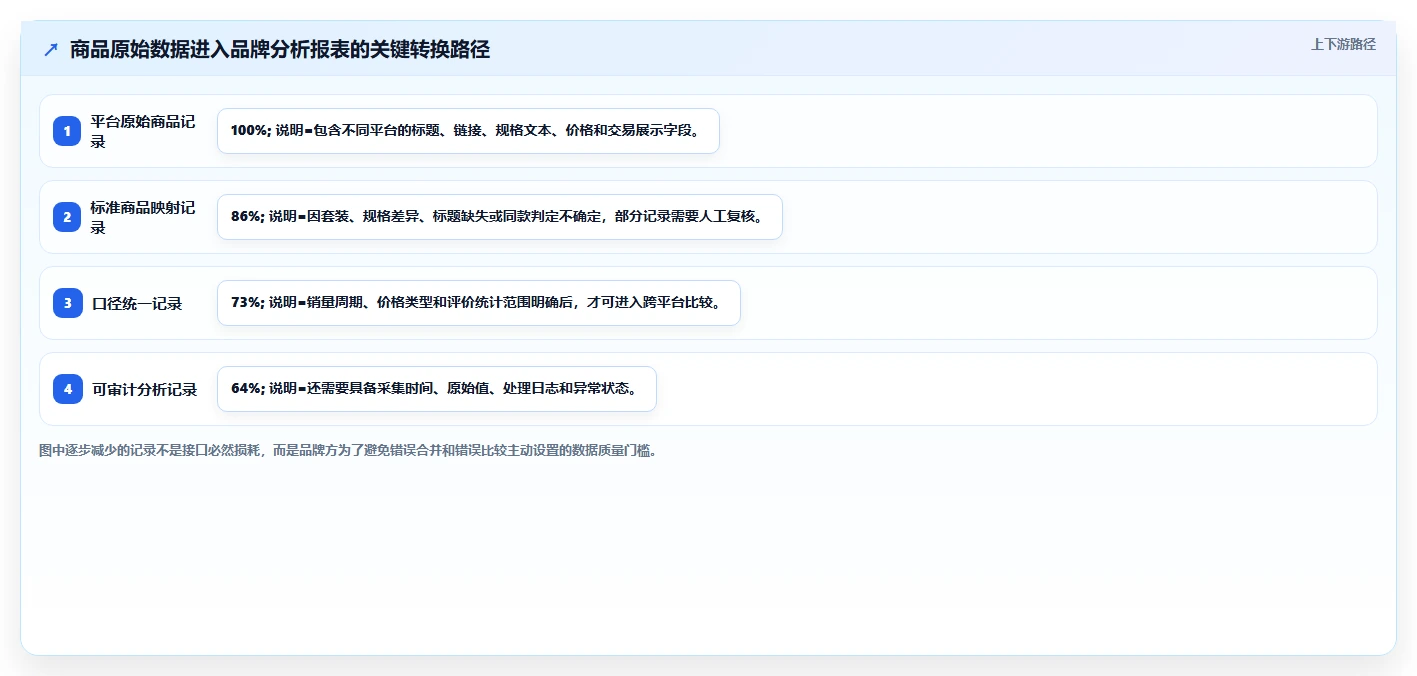This screenshot has width=1417, height=676.
Task: Click step badge number 1
Action: [x=67, y=131]
